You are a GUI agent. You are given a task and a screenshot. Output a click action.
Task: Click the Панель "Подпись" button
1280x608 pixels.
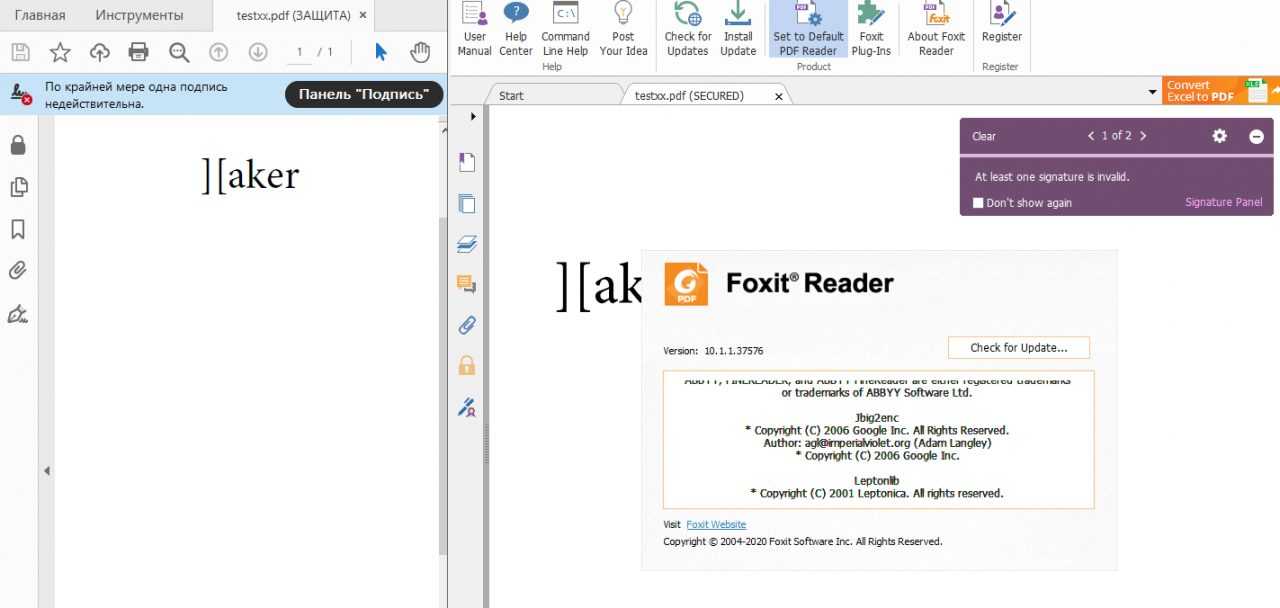click(364, 95)
